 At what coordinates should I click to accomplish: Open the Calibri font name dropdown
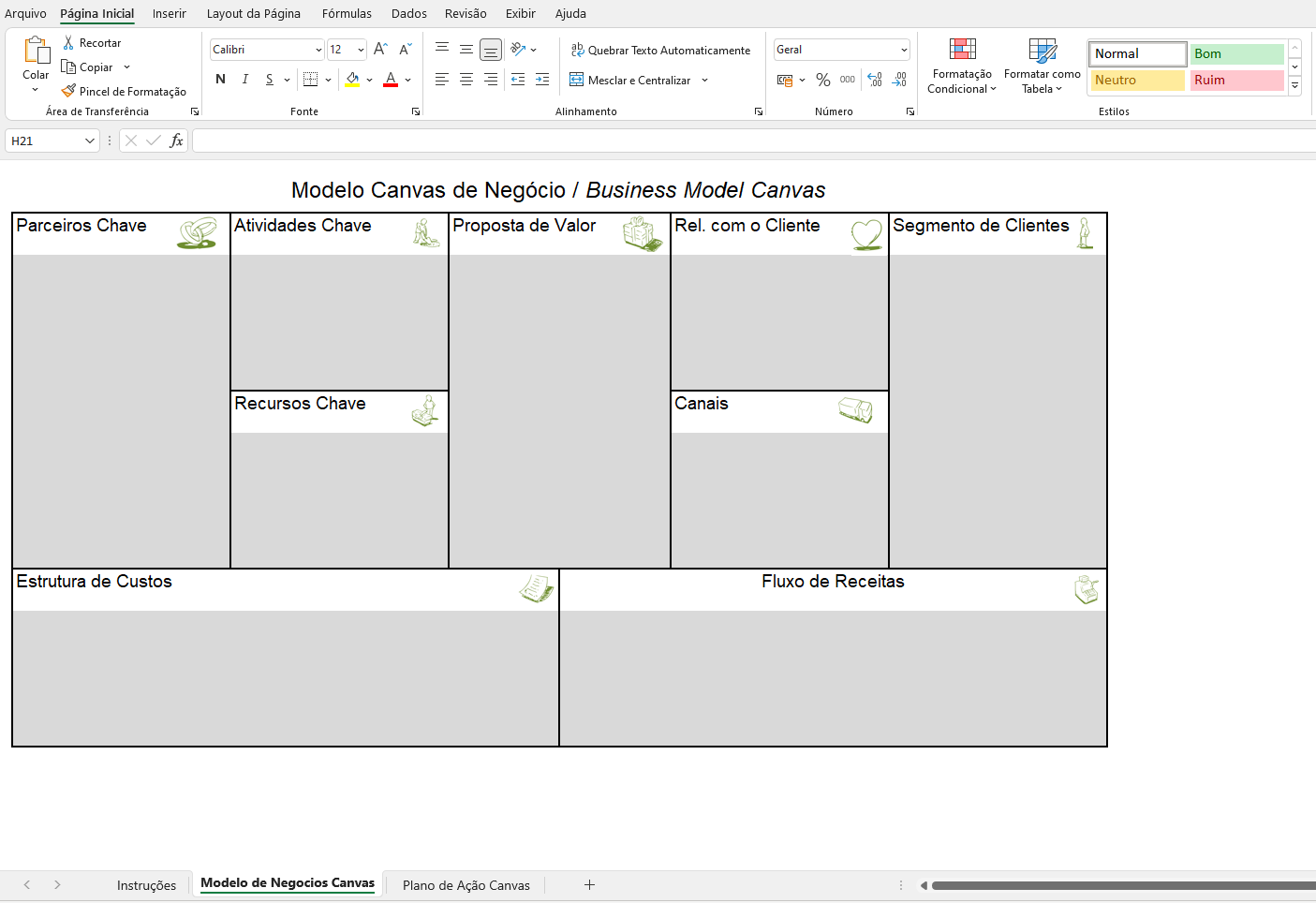point(318,50)
